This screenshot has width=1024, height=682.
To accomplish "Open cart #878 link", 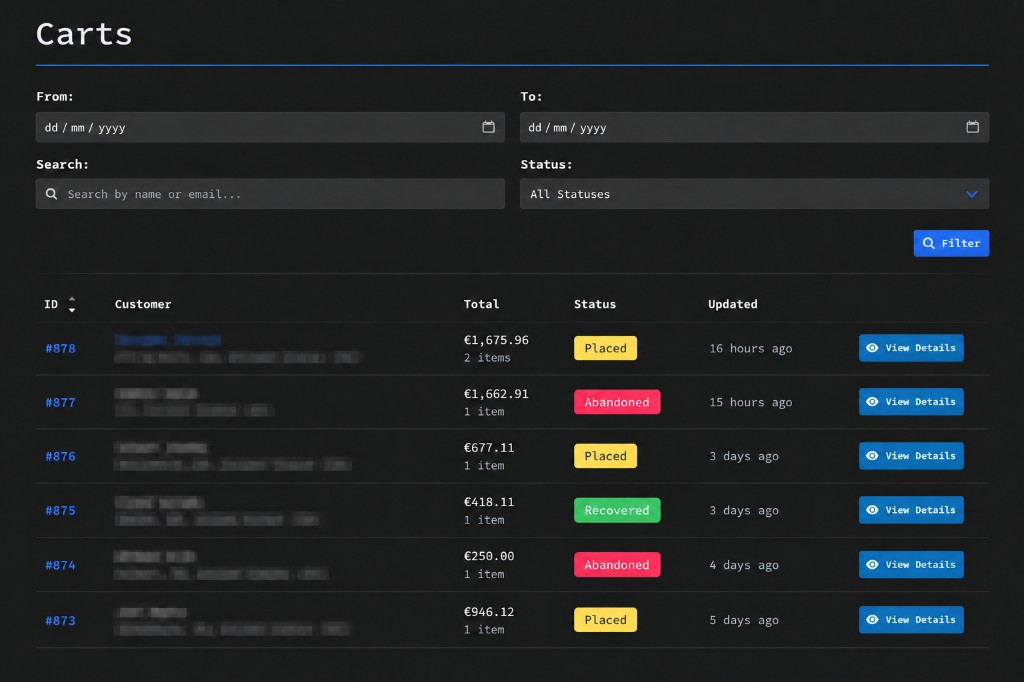I will (x=60, y=348).
